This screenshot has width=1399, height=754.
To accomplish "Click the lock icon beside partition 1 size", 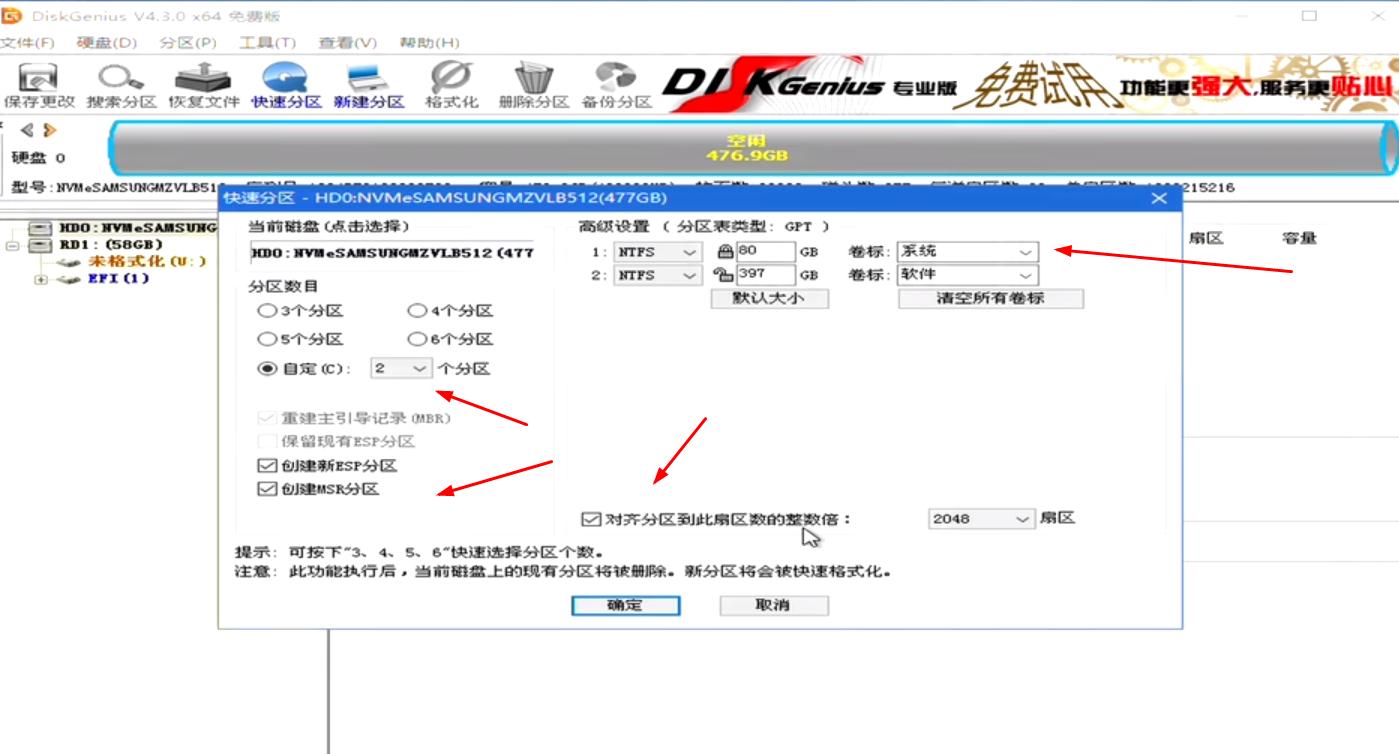I will click(726, 252).
